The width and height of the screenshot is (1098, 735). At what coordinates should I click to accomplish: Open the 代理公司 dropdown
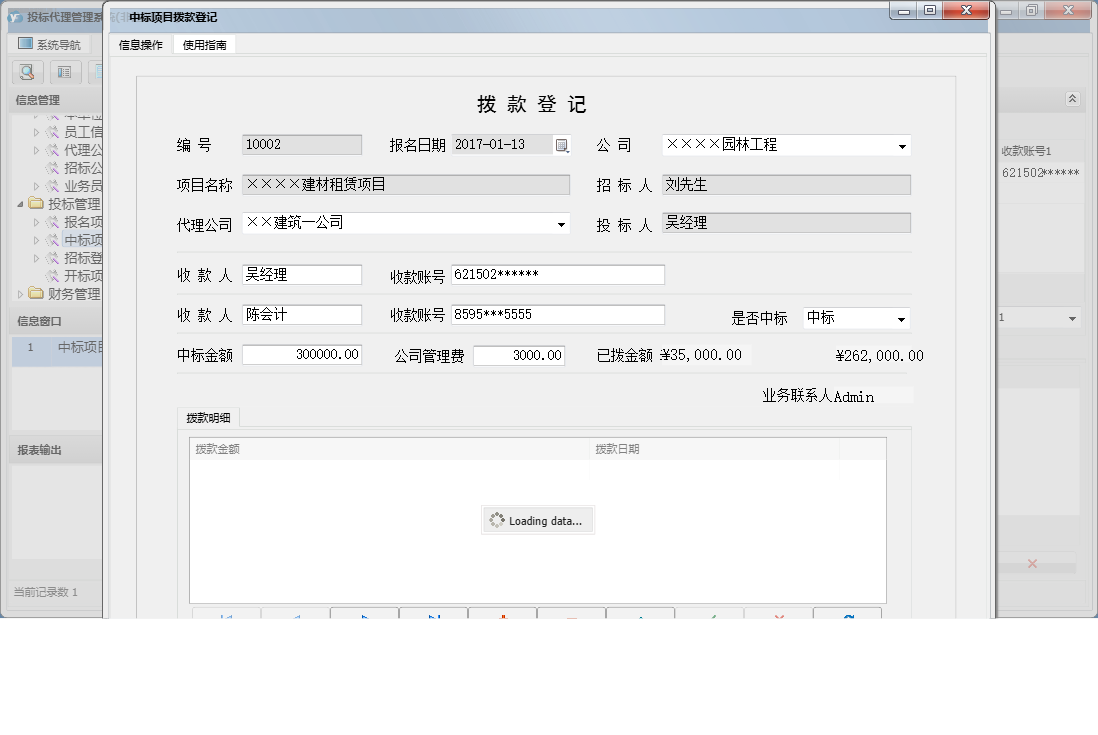562,224
